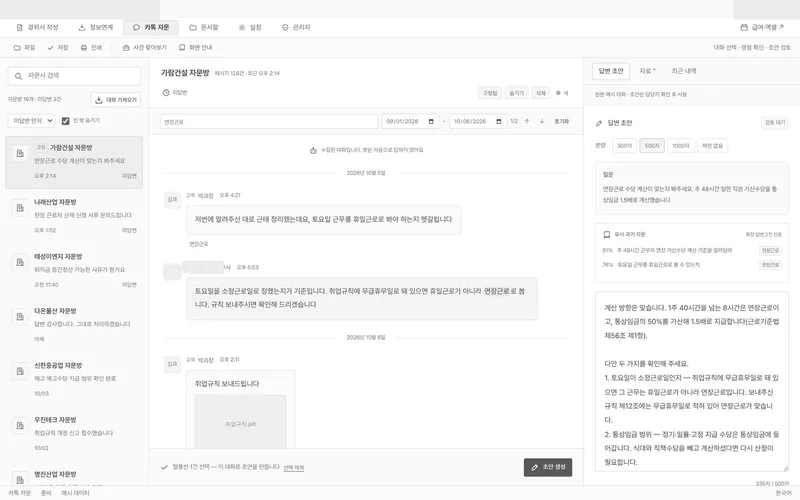Go to the 문서함 tab
This screenshot has height=500, width=800.
click(x=204, y=28)
